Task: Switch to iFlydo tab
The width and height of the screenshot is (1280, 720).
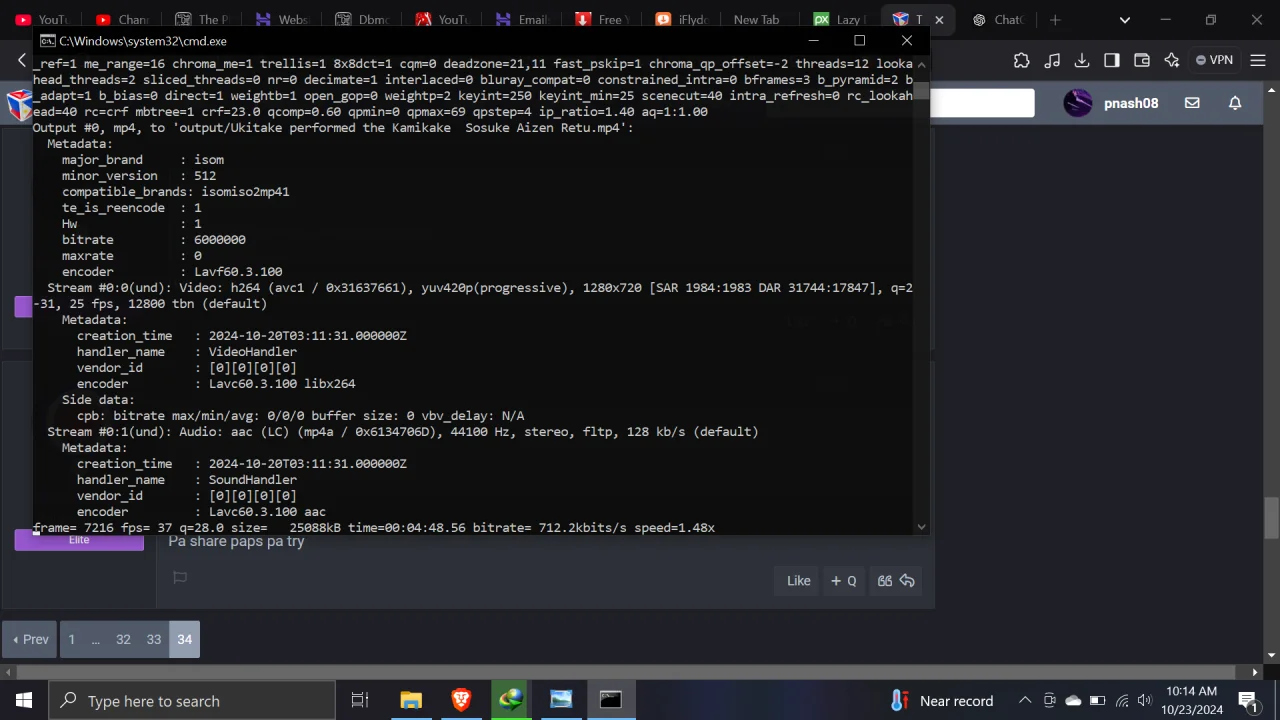Action: (681, 20)
